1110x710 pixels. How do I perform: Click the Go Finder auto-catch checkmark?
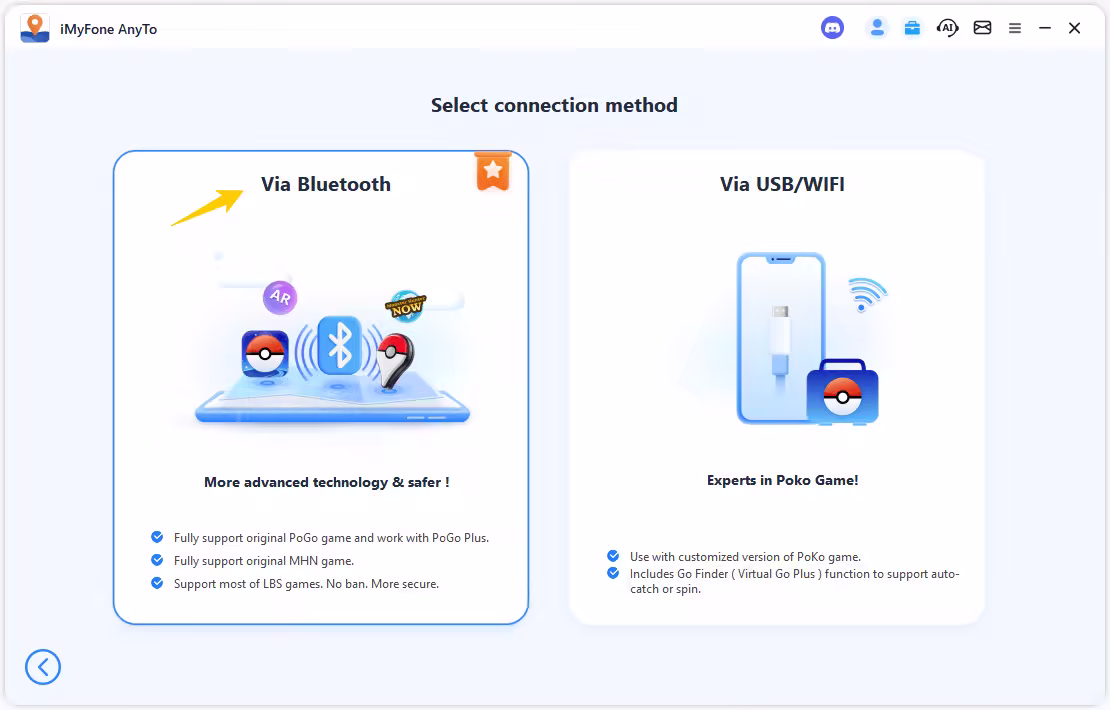[612, 573]
